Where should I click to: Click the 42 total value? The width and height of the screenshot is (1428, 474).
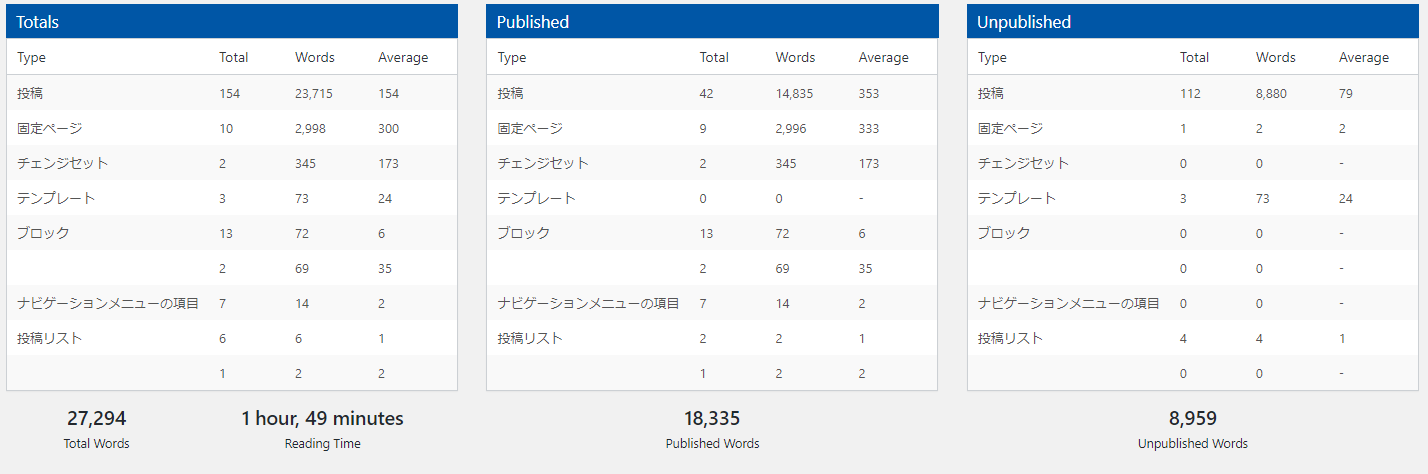[x=706, y=93]
